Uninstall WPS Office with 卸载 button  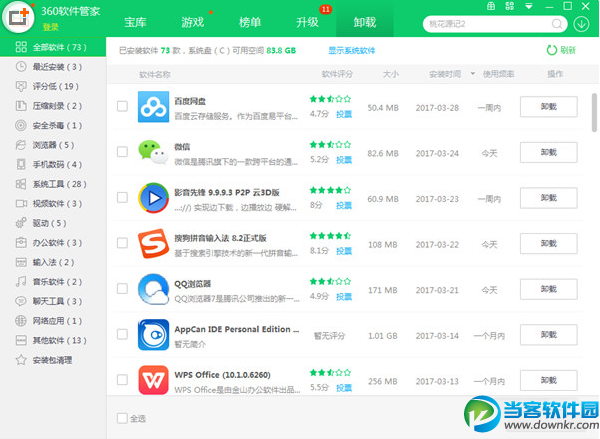[548, 380]
